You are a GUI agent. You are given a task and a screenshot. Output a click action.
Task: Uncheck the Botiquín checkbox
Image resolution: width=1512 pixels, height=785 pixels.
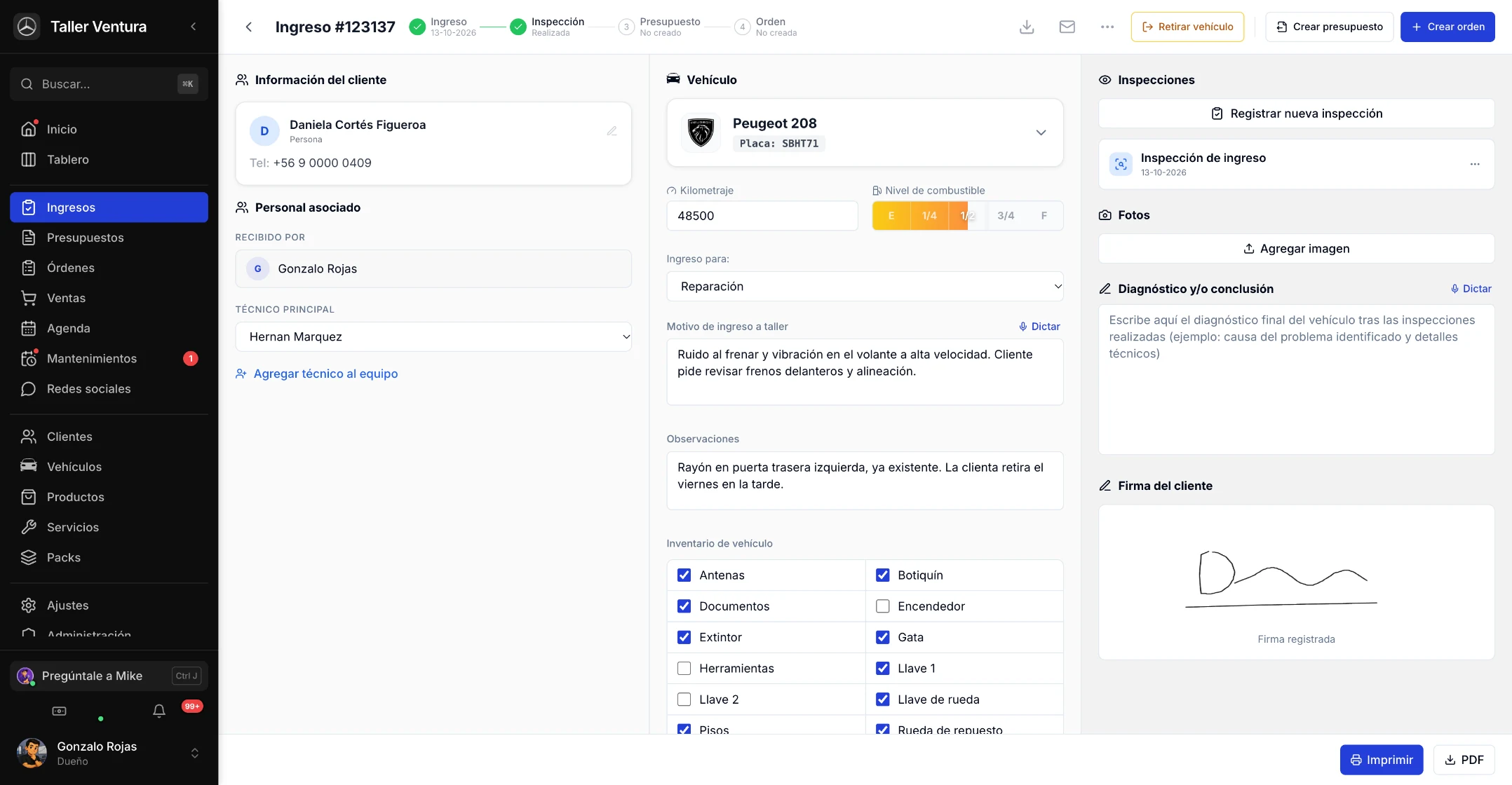coord(883,575)
